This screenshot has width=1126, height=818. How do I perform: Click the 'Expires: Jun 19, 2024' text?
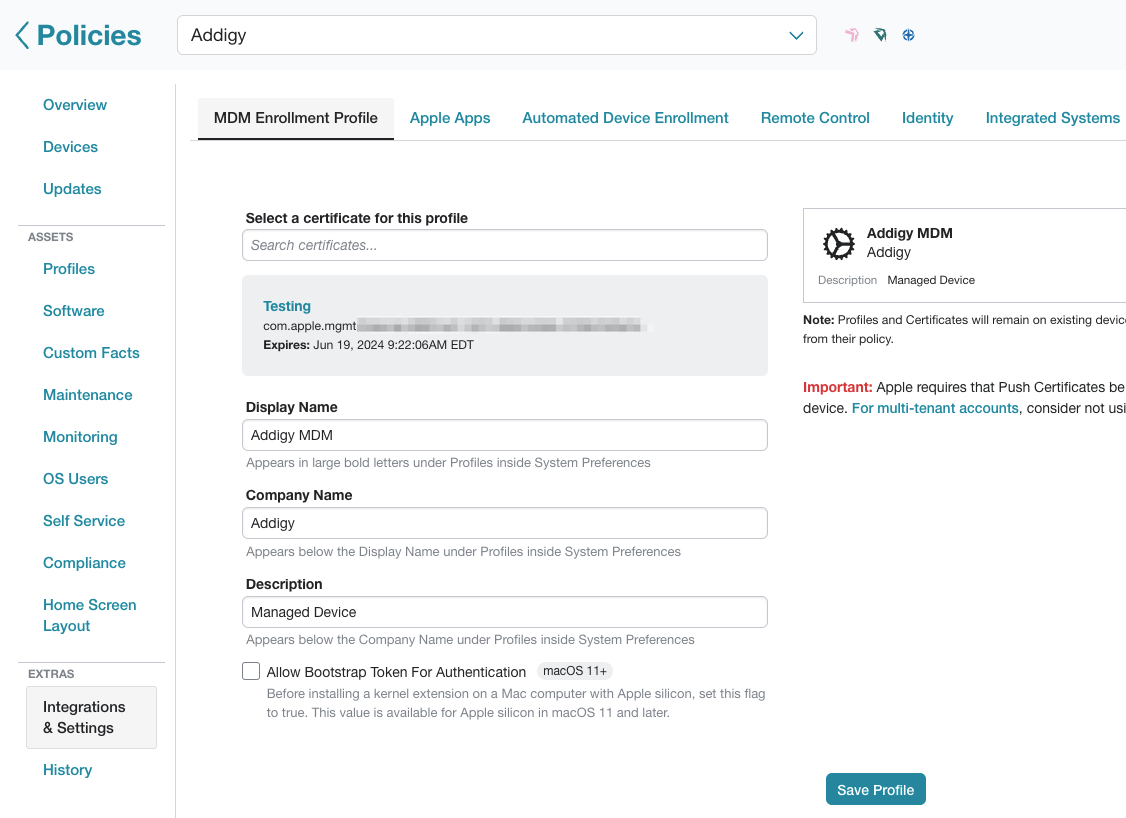pyautogui.click(x=368, y=345)
